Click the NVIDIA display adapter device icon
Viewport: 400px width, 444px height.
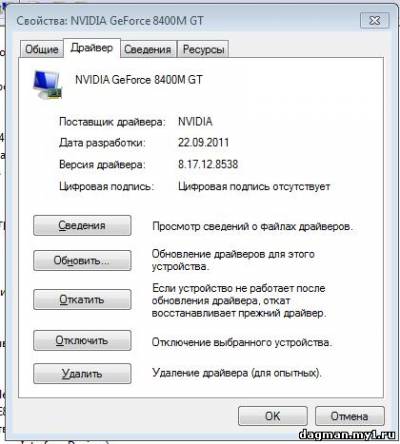[x=48, y=85]
